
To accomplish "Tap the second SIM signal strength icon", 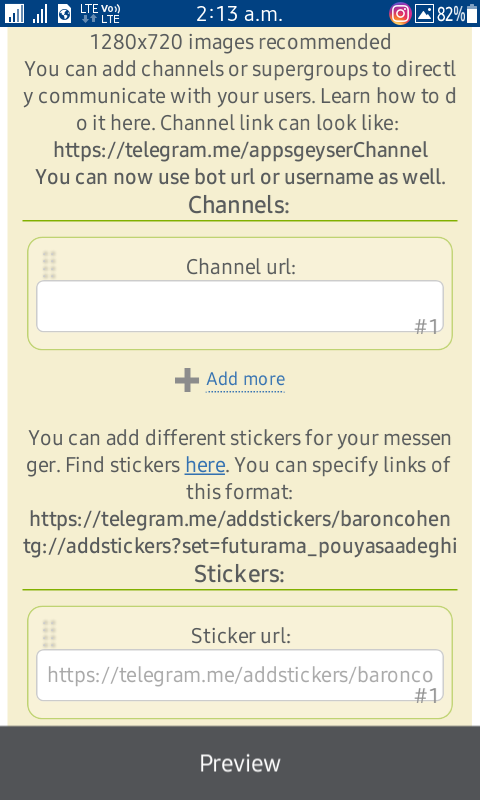I will point(40,14).
